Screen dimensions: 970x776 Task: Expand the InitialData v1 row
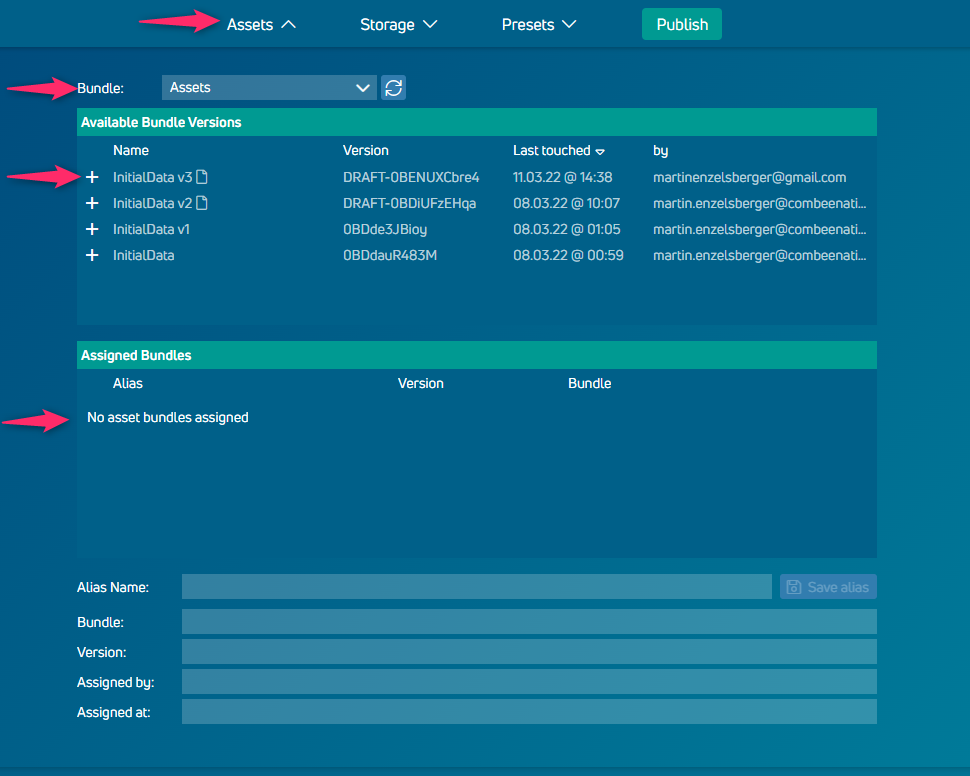pyautogui.click(x=92, y=229)
